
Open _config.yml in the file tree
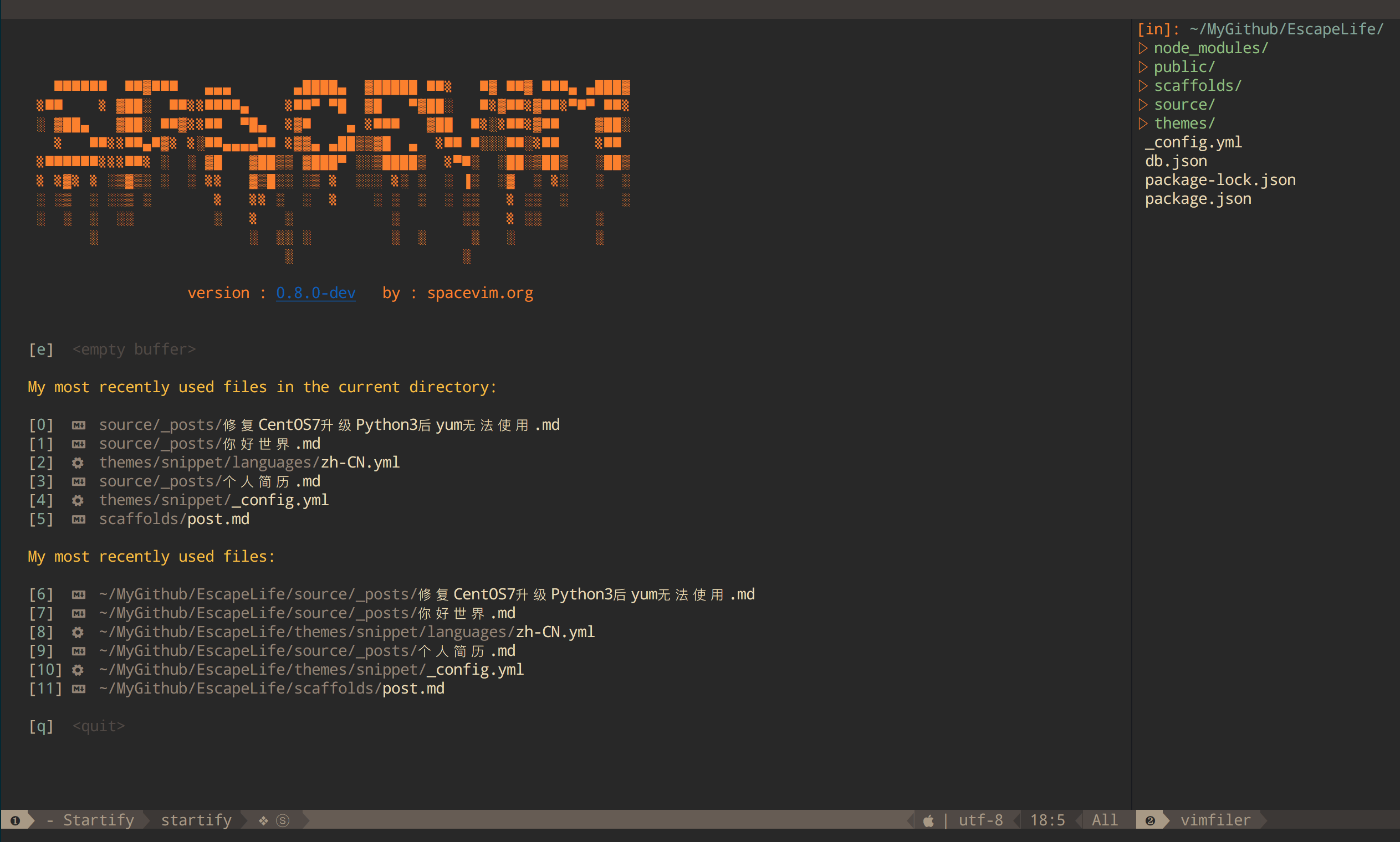(1193, 142)
